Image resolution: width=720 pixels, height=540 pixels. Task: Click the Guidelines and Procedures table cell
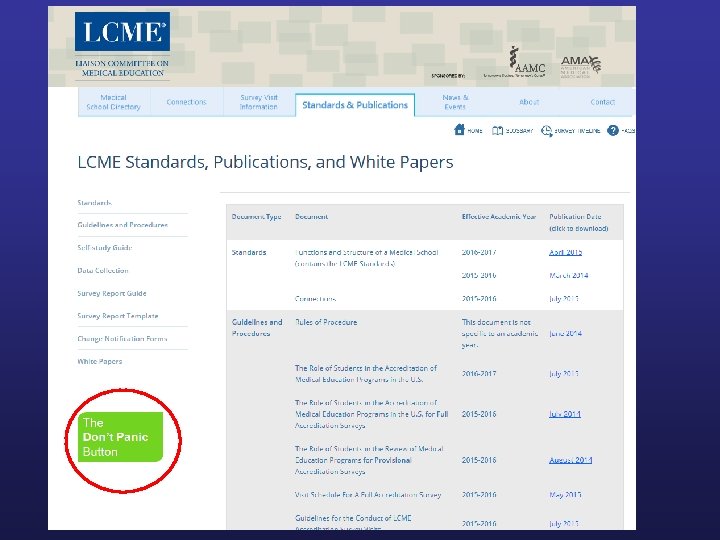(x=257, y=328)
